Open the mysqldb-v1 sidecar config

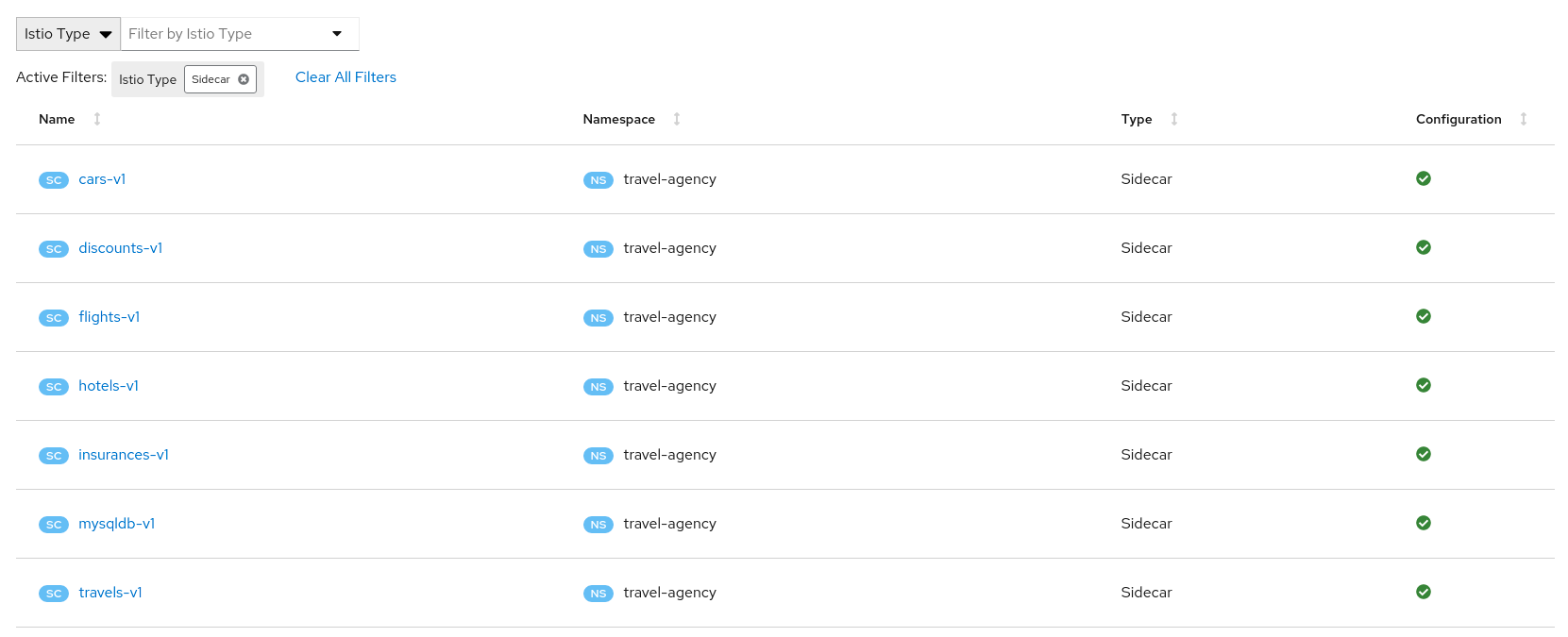[117, 524]
